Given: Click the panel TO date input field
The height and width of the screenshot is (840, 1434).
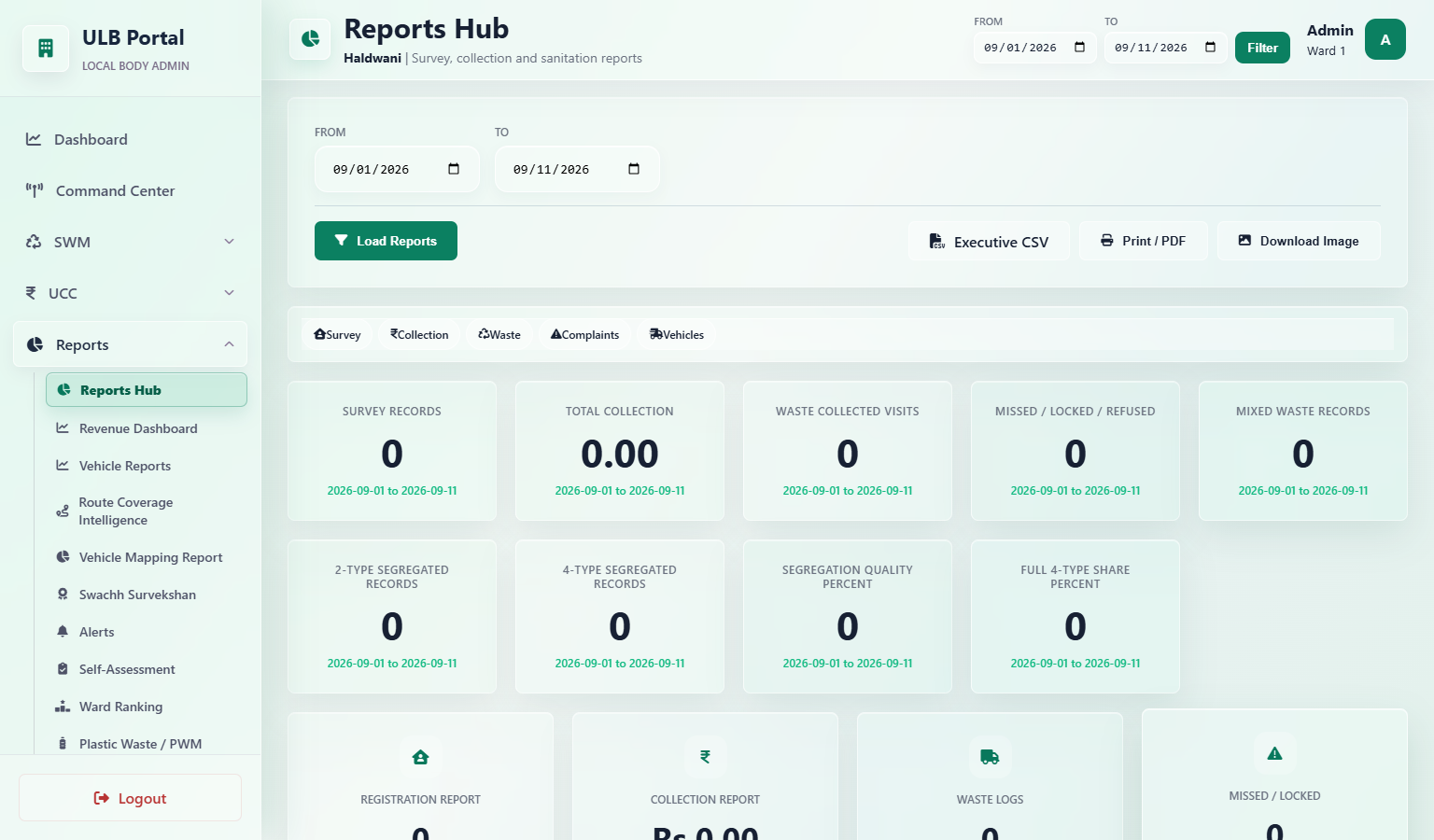Looking at the screenshot, I should [x=577, y=169].
